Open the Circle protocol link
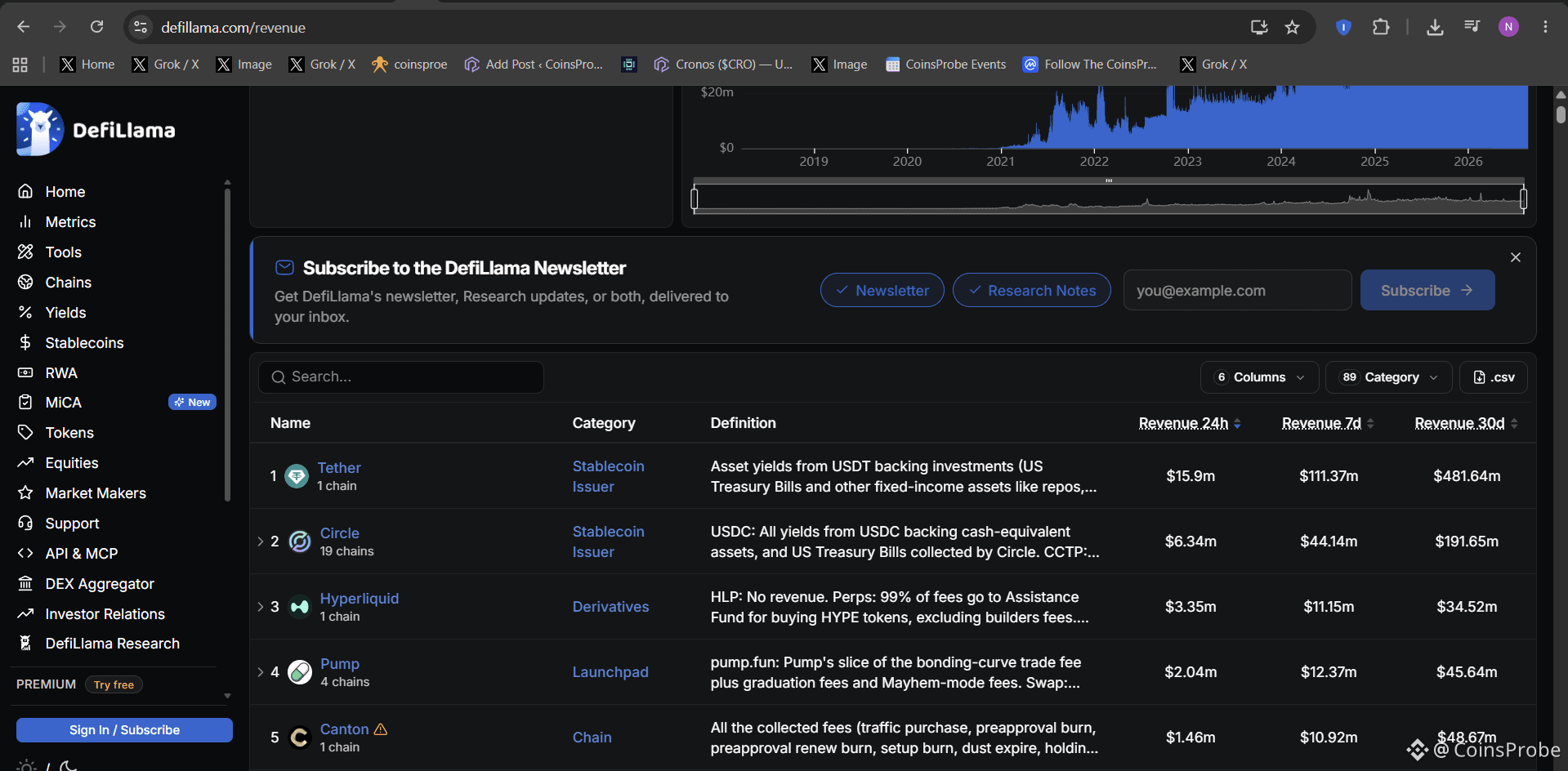Viewport: 1568px width, 771px height. 339,533
